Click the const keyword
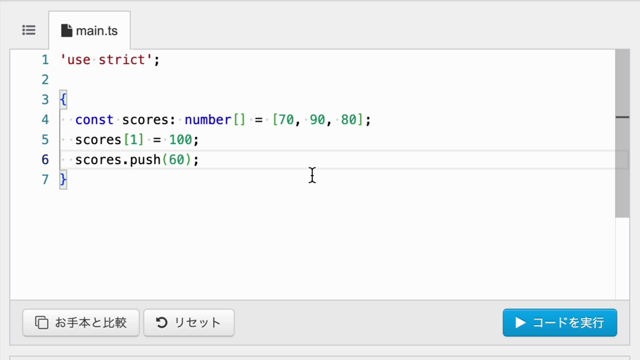 [94, 120]
